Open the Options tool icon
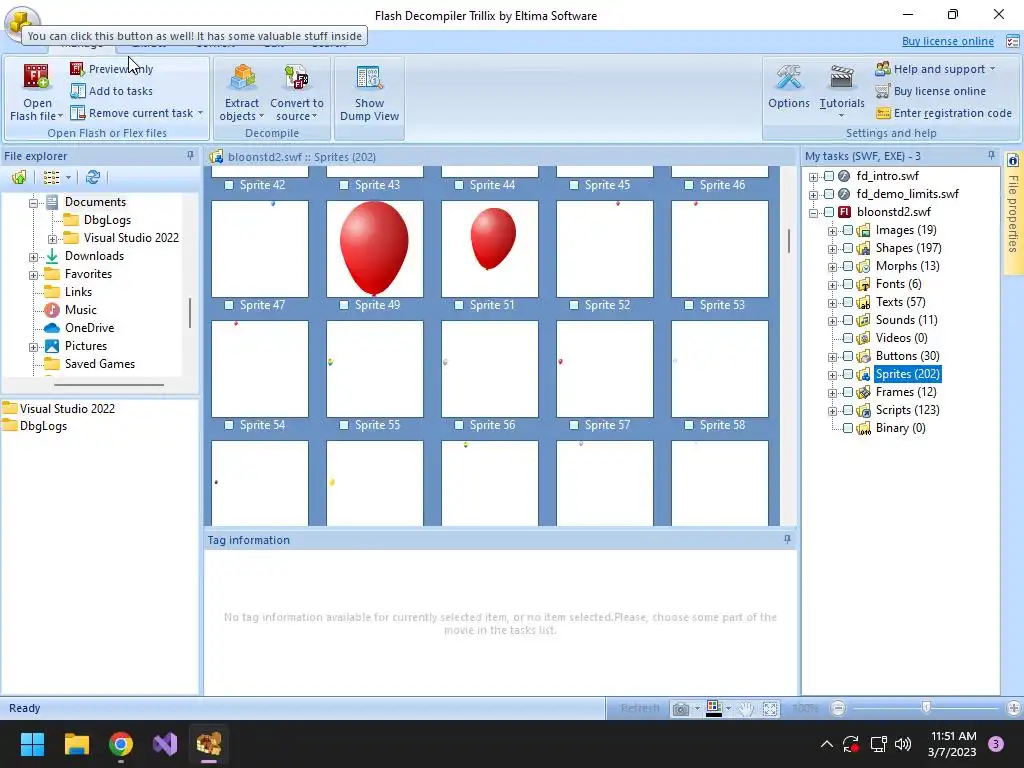 [x=789, y=77]
